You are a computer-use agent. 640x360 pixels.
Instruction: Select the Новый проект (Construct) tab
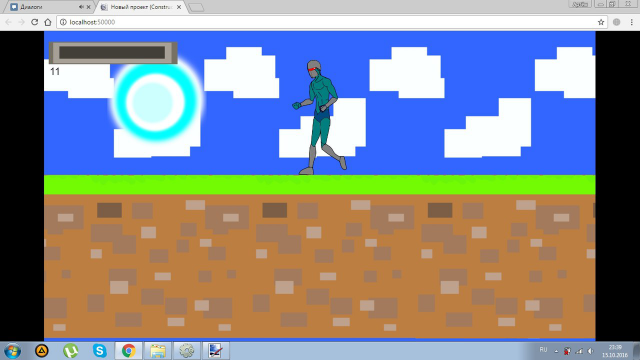coord(141,7)
